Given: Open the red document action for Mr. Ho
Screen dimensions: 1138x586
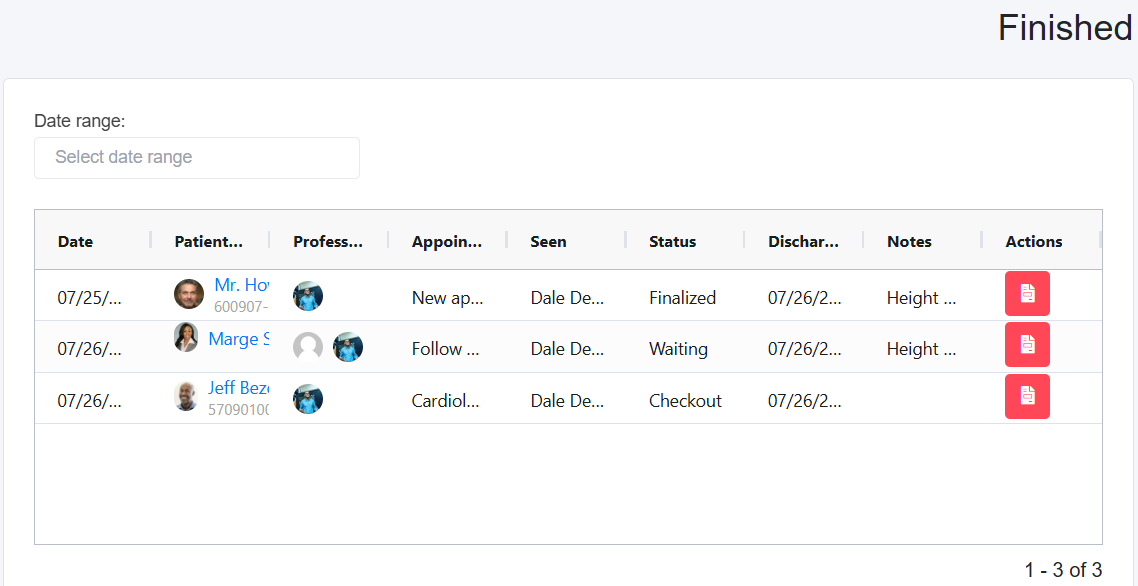Looking at the screenshot, I should 1027,293.
